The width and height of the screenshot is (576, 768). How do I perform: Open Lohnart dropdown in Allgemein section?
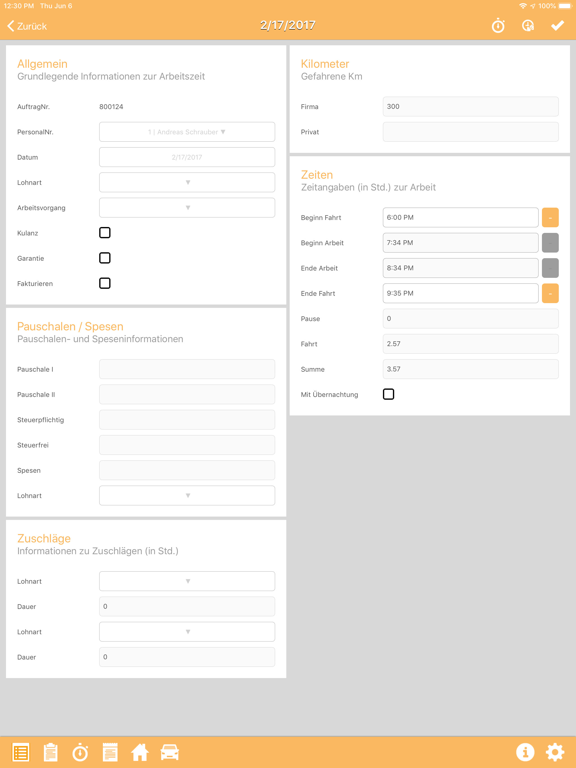point(187,182)
